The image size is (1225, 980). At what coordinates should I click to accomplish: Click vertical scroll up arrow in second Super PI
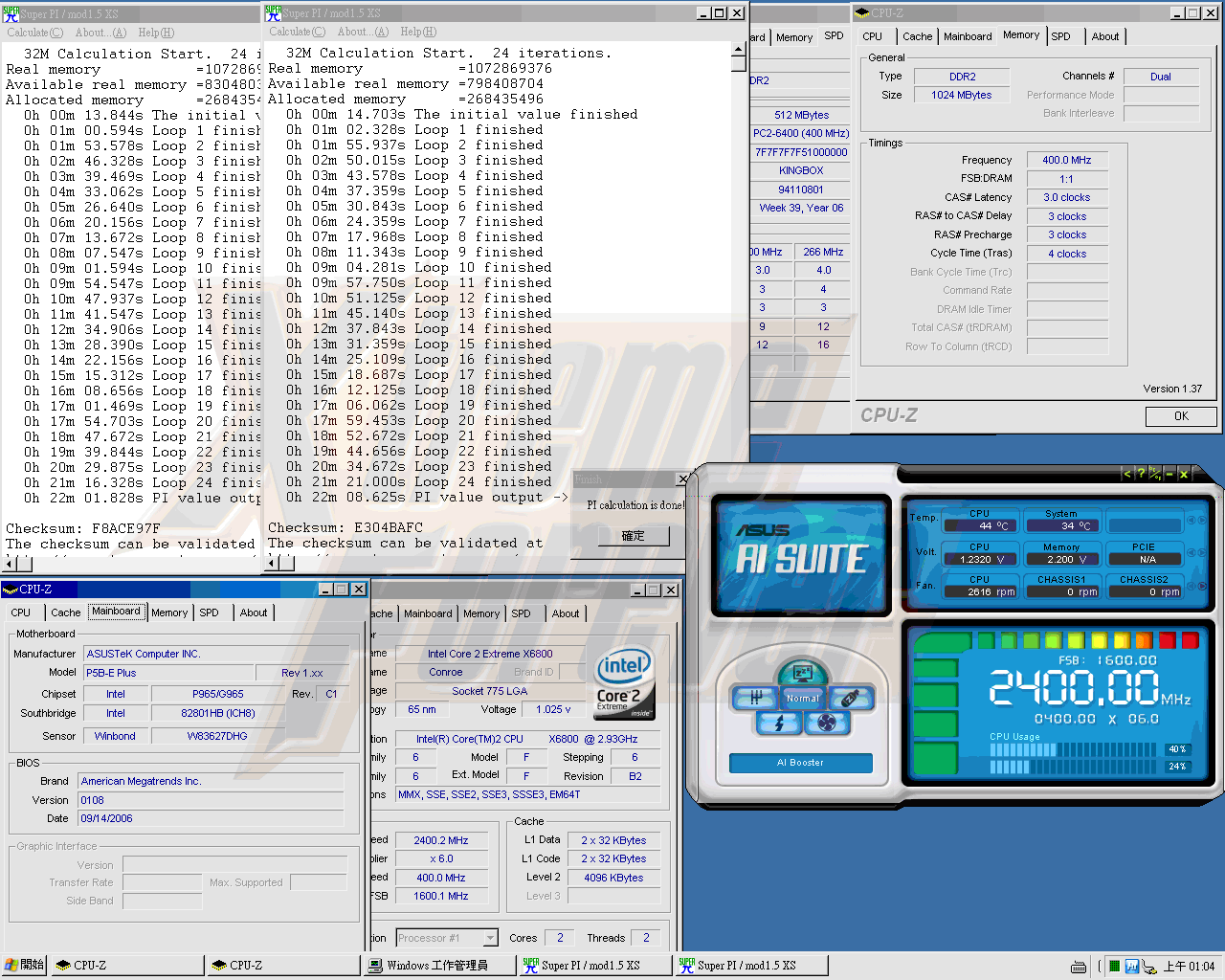739,50
